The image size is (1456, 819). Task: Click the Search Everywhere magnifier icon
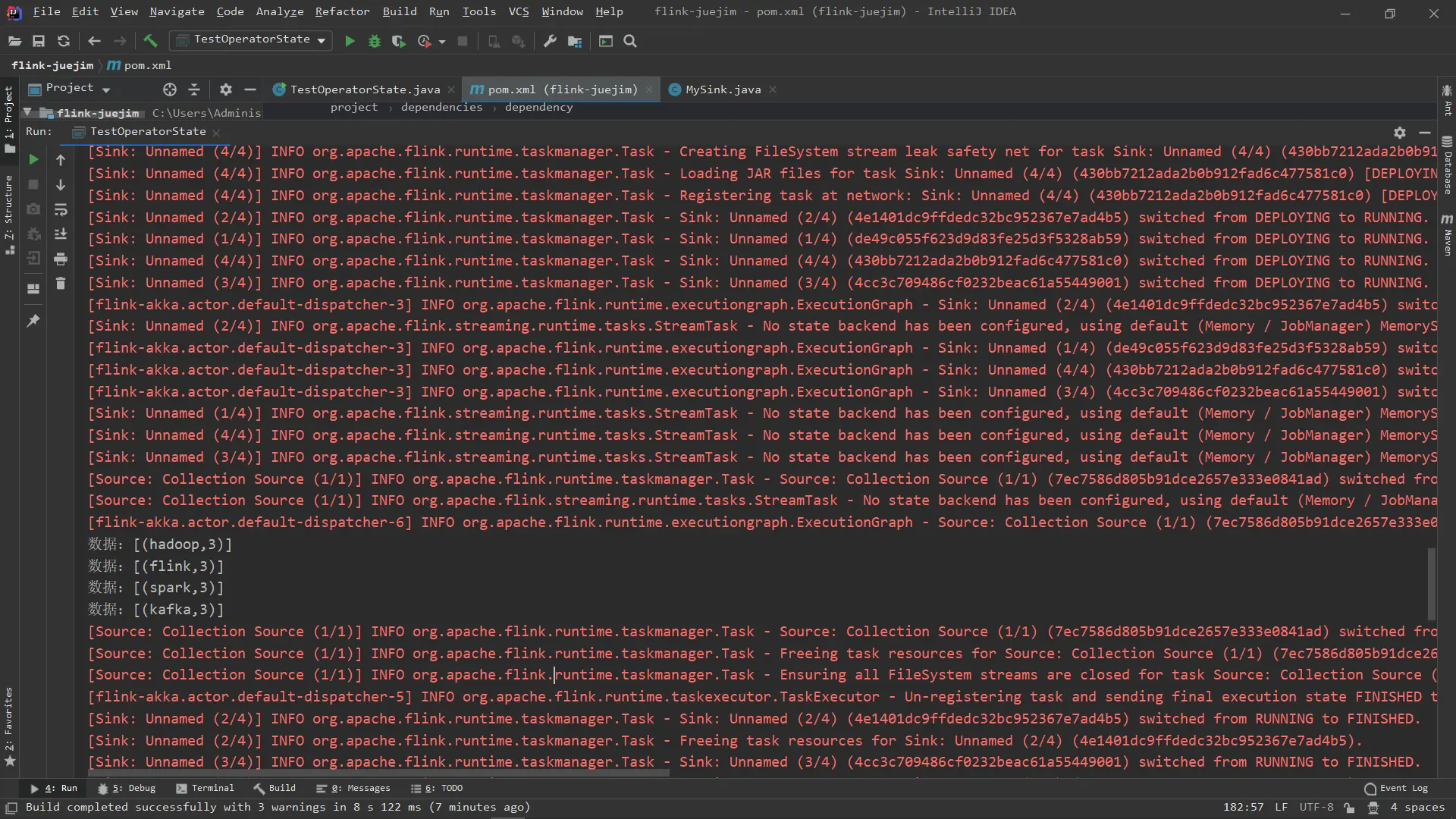pyautogui.click(x=630, y=42)
